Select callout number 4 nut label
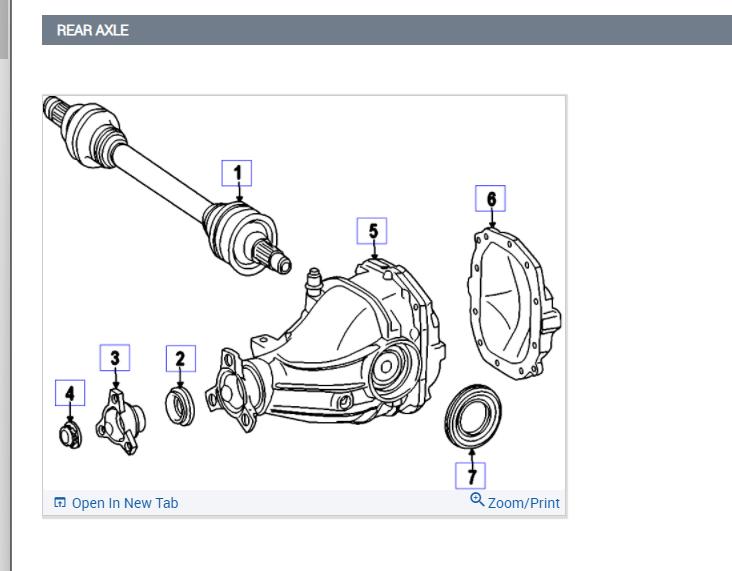 pyautogui.click(x=70, y=393)
